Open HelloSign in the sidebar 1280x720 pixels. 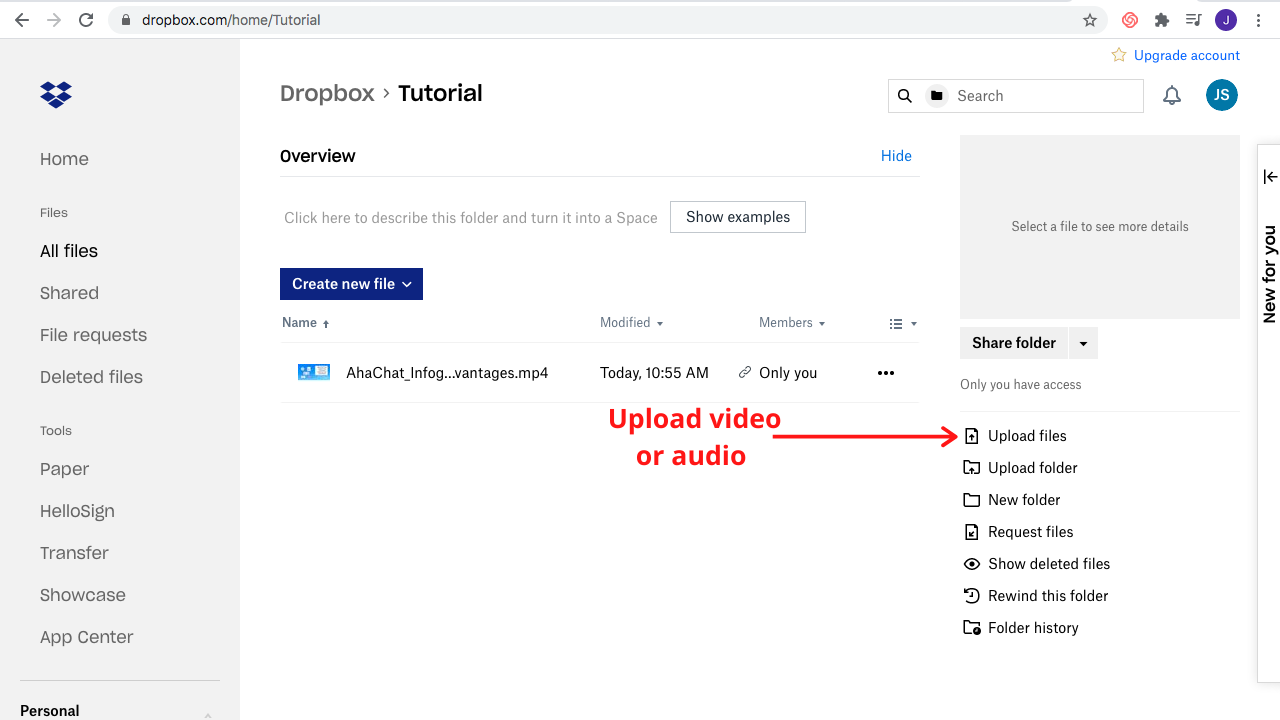click(x=77, y=511)
